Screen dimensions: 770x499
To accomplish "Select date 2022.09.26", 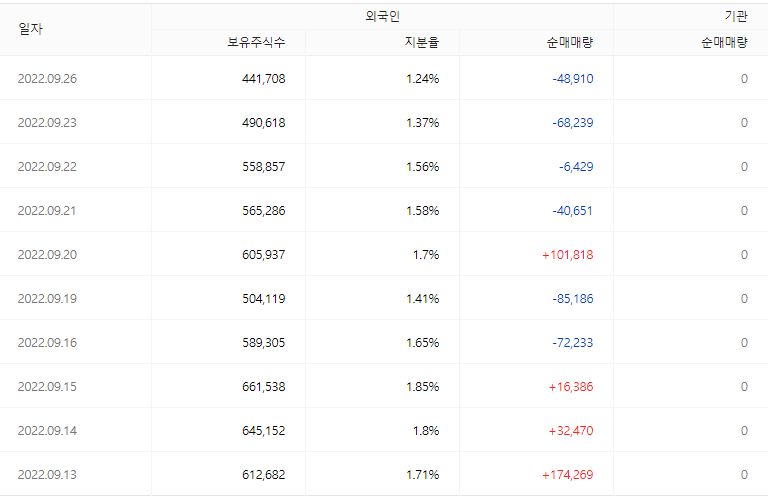I will pyautogui.click(x=47, y=79).
